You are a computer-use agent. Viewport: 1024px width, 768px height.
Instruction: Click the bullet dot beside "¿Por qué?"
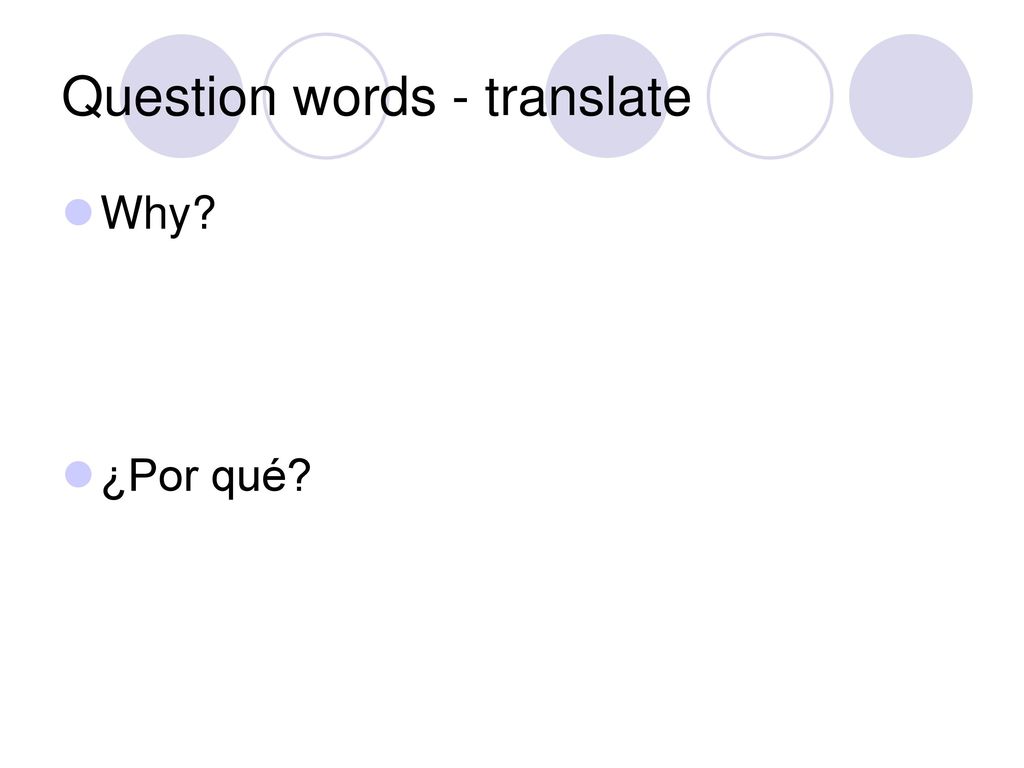[78, 474]
